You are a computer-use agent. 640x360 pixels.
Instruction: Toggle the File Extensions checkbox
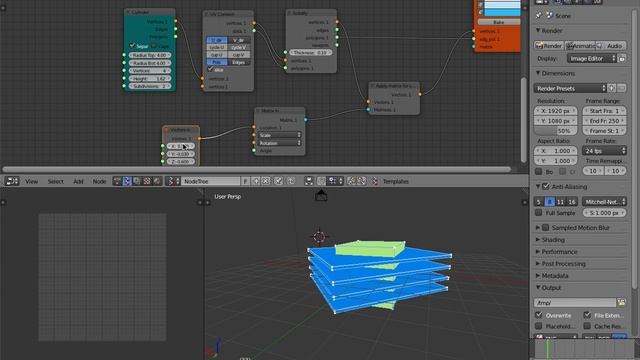pyautogui.click(x=587, y=315)
